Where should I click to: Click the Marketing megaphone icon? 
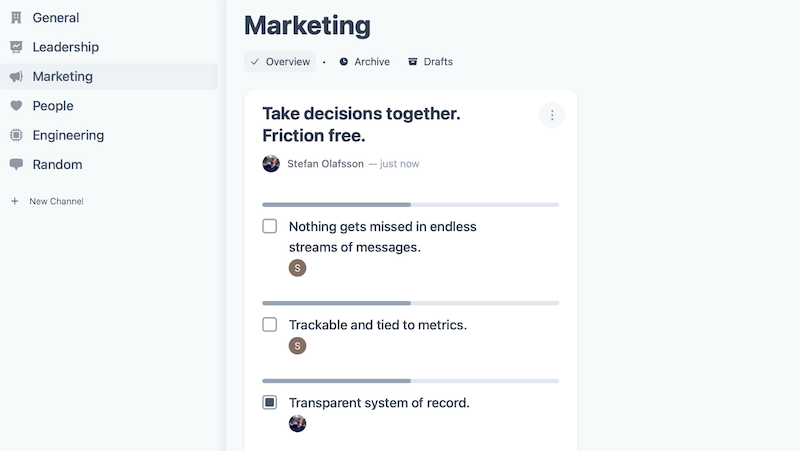[x=16, y=77]
